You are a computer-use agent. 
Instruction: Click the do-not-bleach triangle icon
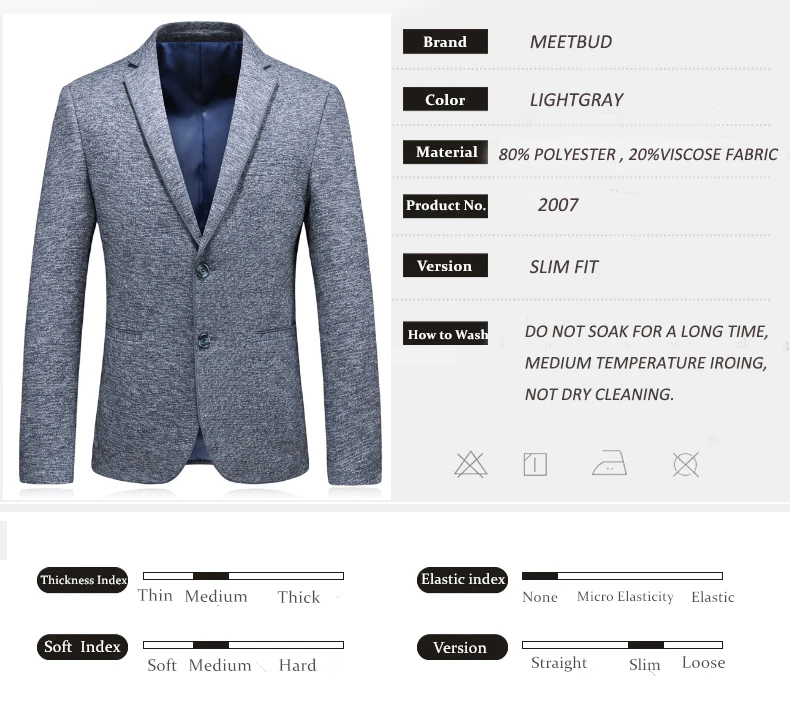point(470,464)
